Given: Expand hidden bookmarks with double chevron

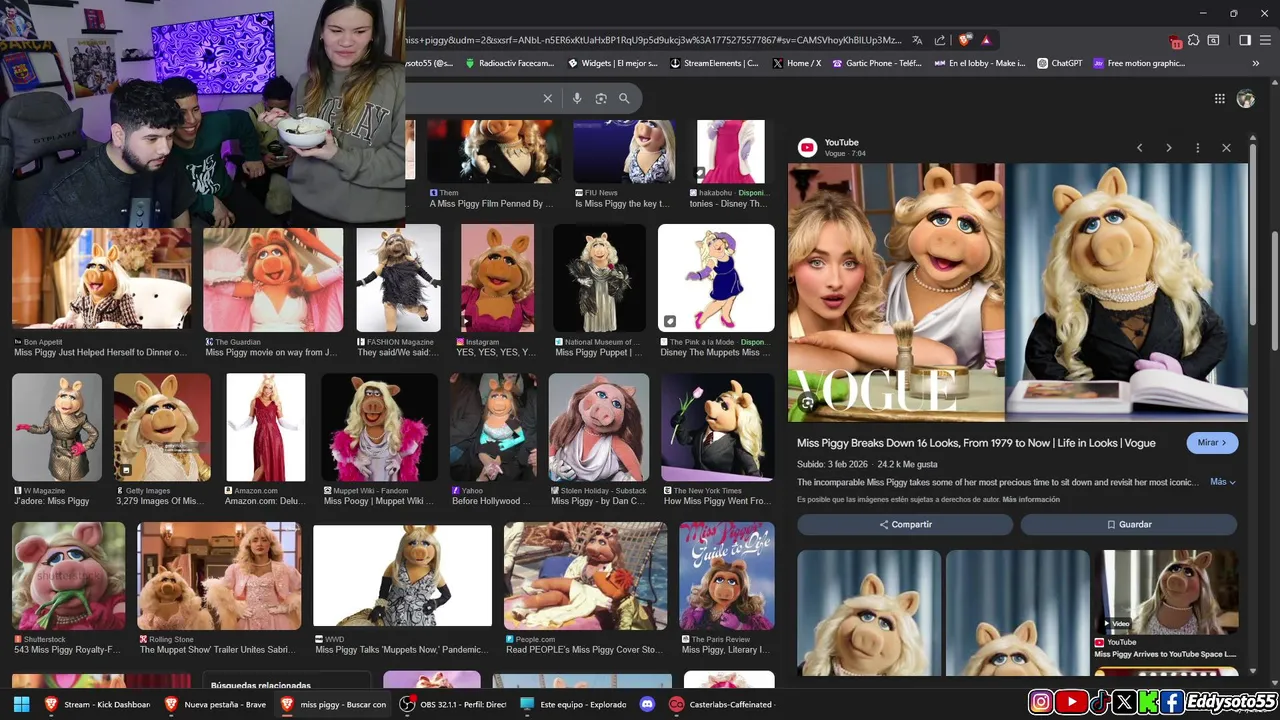Looking at the screenshot, I should point(1256,63).
